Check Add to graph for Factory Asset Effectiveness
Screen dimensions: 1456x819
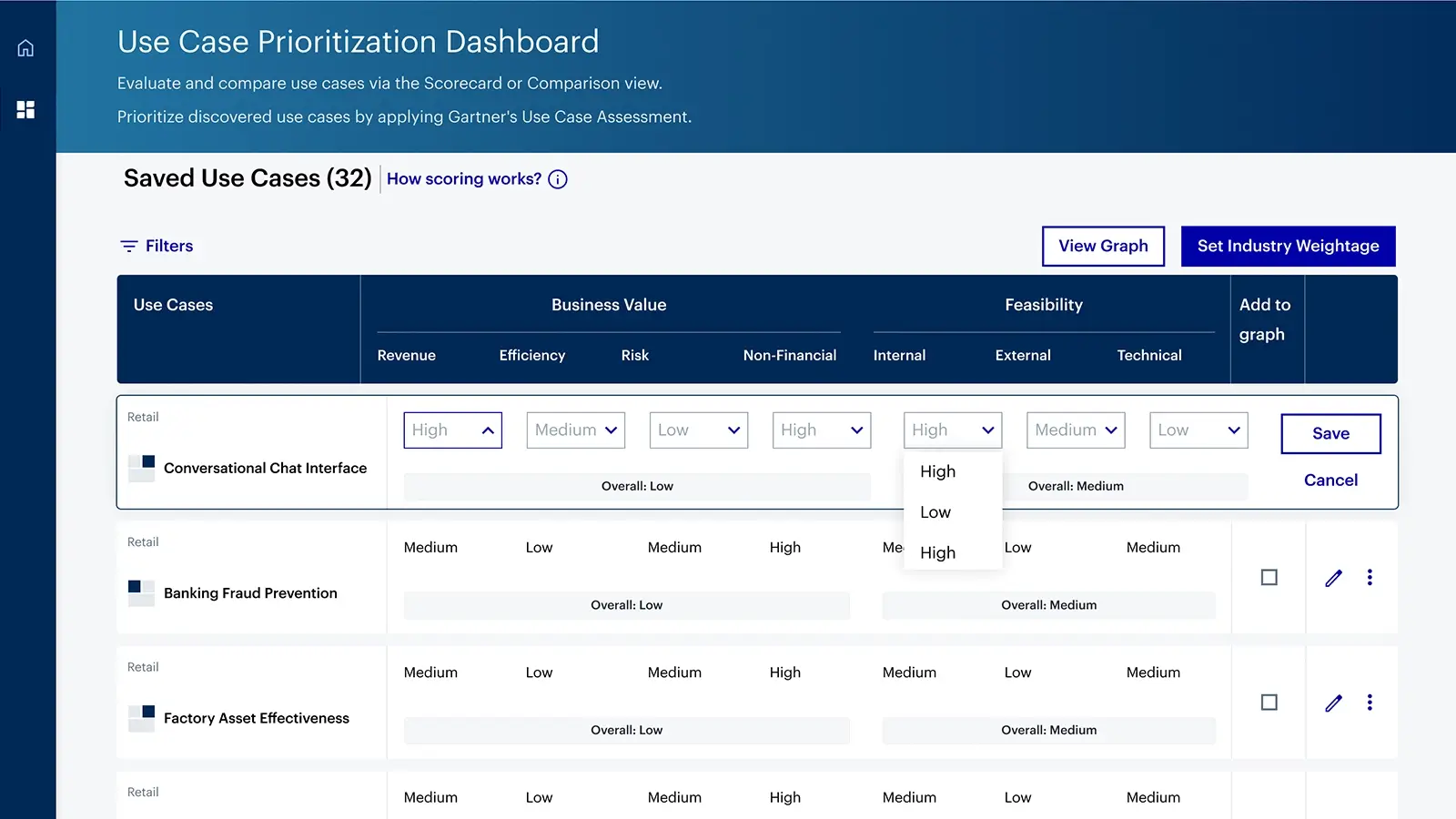click(x=1269, y=703)
